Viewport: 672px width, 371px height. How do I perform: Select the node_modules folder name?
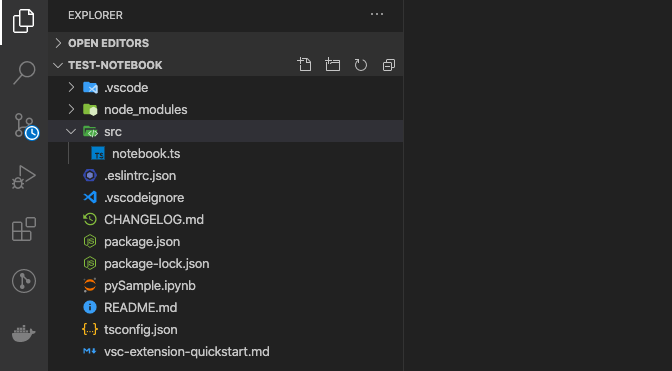click(x=146, y=110)
